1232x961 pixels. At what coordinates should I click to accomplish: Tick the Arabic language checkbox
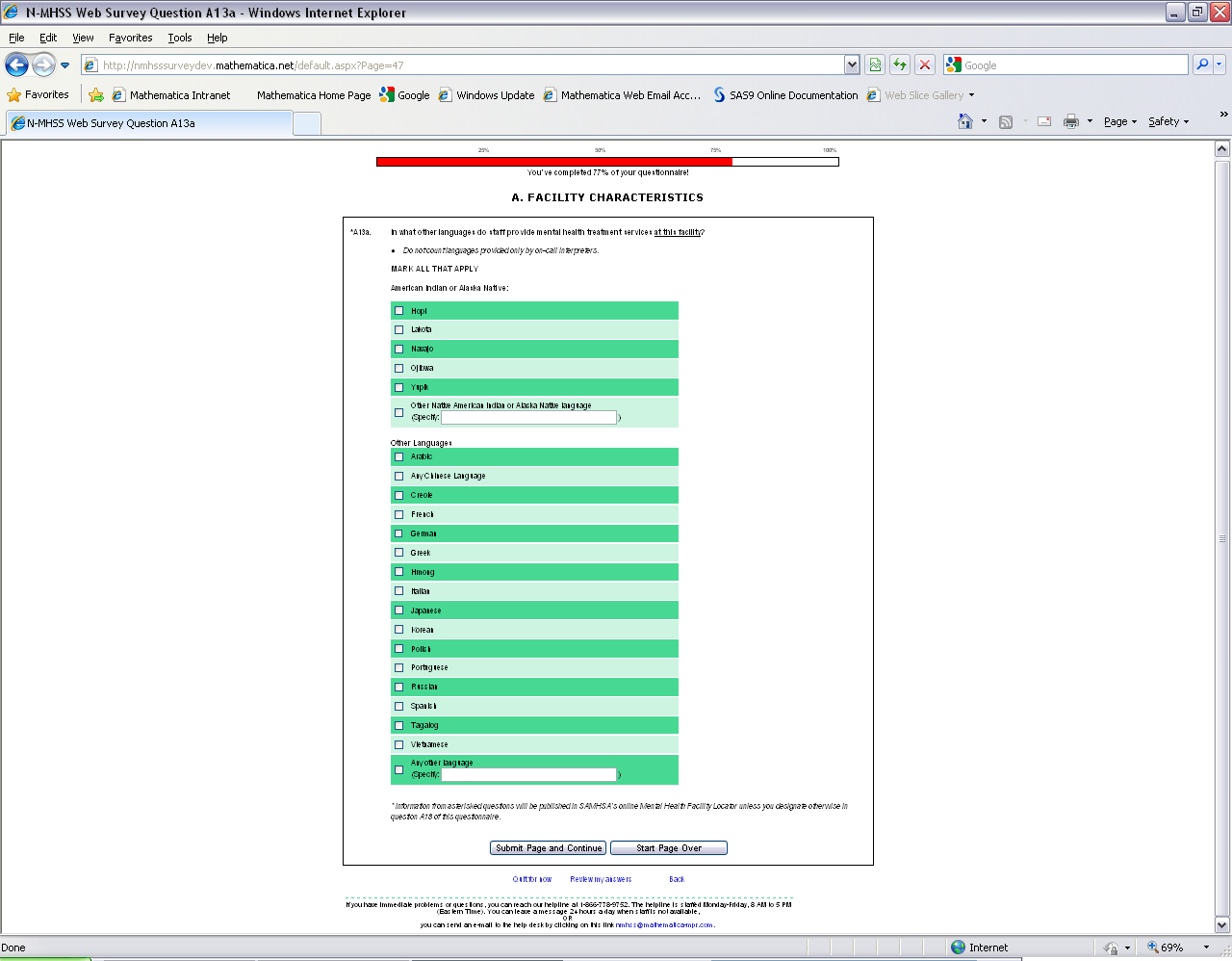[399, 456]
